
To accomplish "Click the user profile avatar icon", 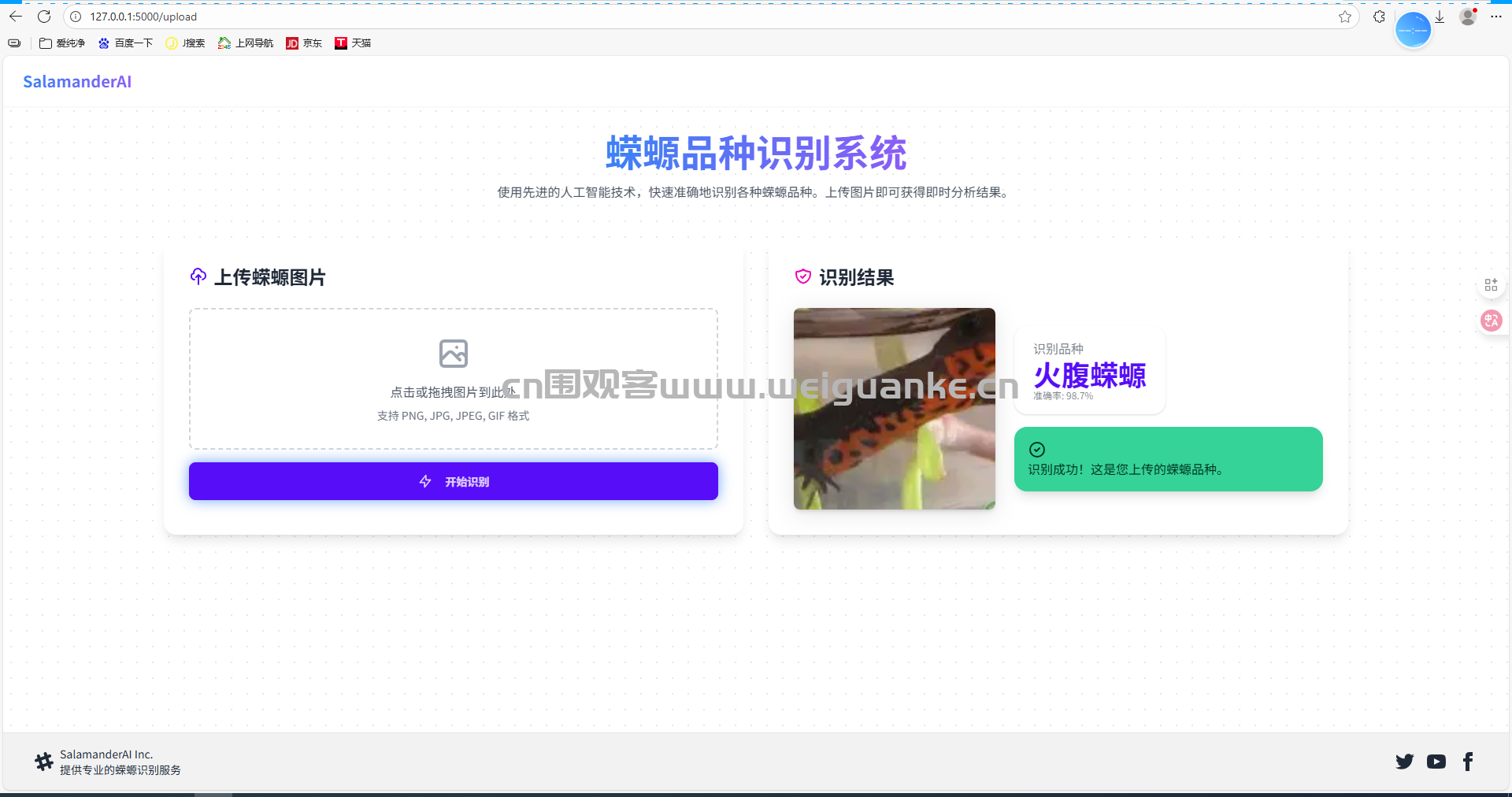I will 1468,17.
